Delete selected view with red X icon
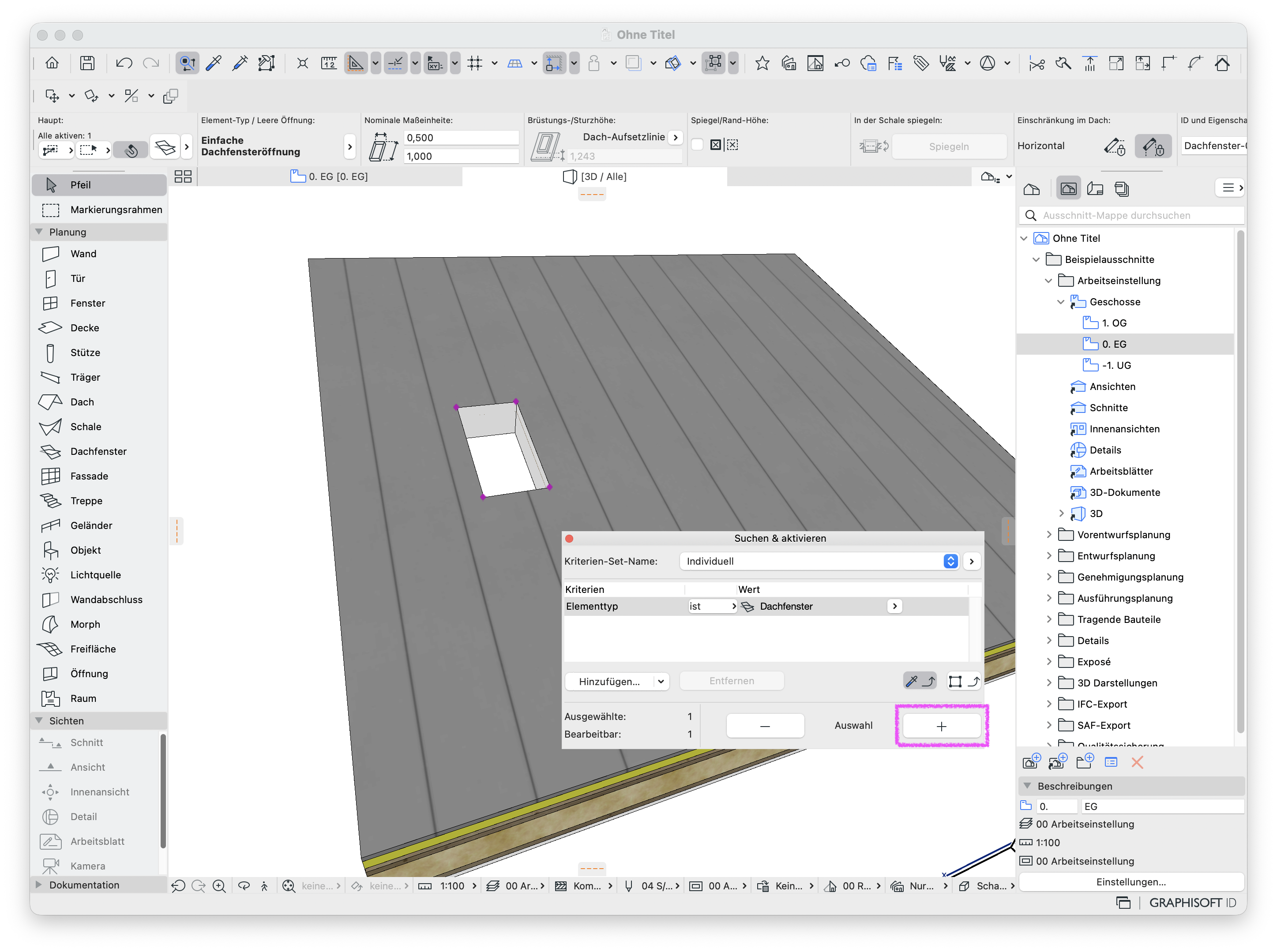The image size is (1277, 952). tap(1137, 763)
